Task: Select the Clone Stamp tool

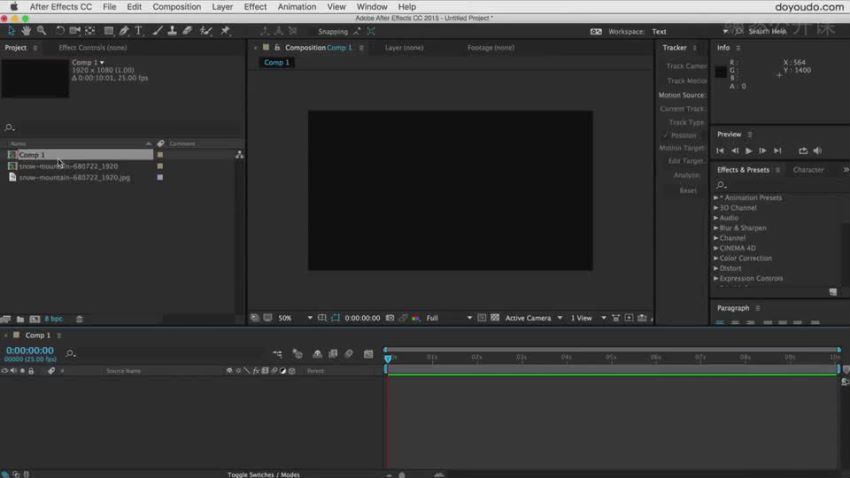Action: (172, 31)
